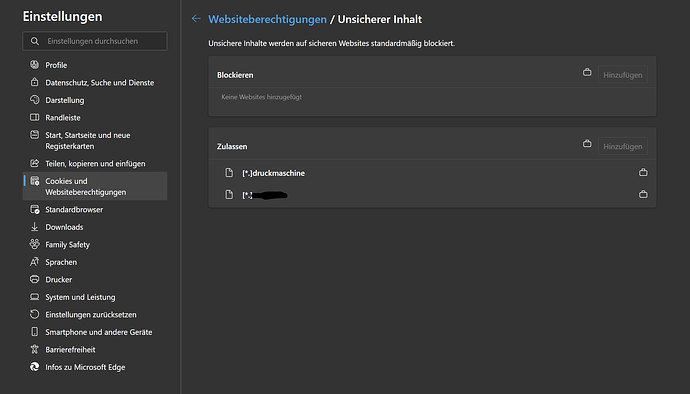Click the Drucker printer icon
Image resolution: width=690 pixels, height=394 pixels.
(34, 279)
